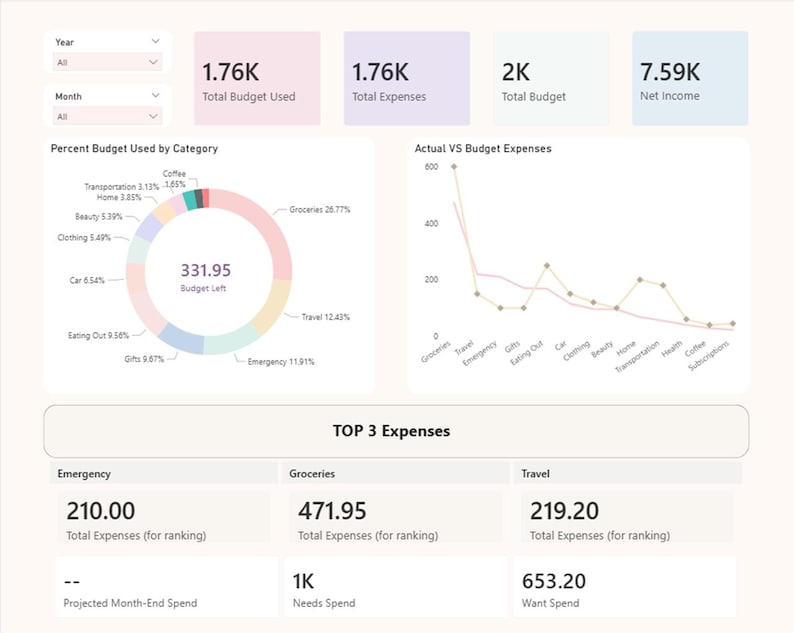
Task: Click the Gifts donut segment
Action: pyautogui.click(x=182, y=338)
